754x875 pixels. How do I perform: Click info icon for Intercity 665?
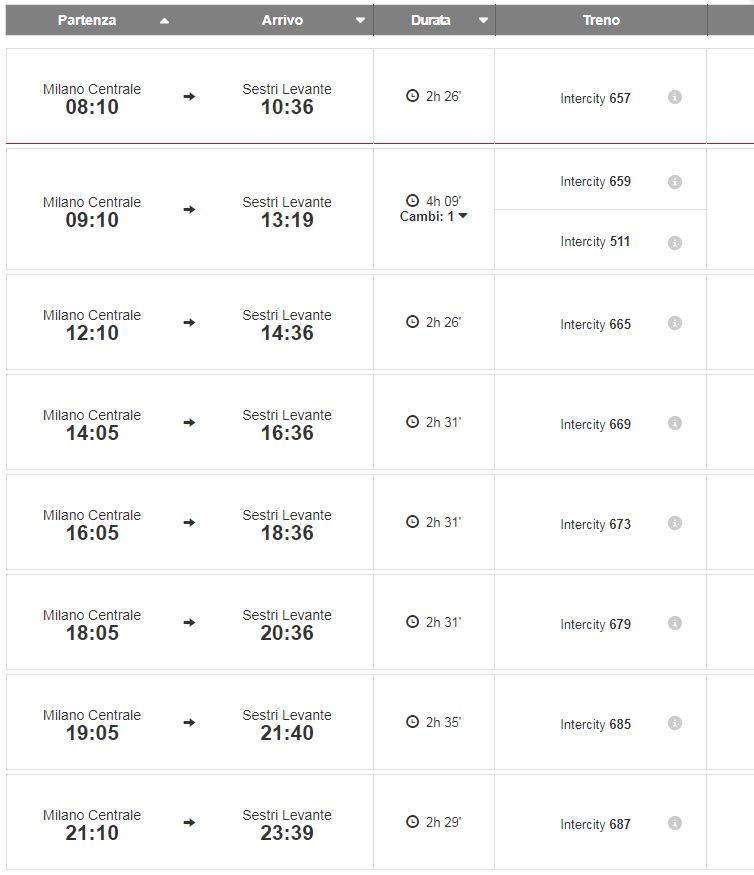[x=675, y=323]
